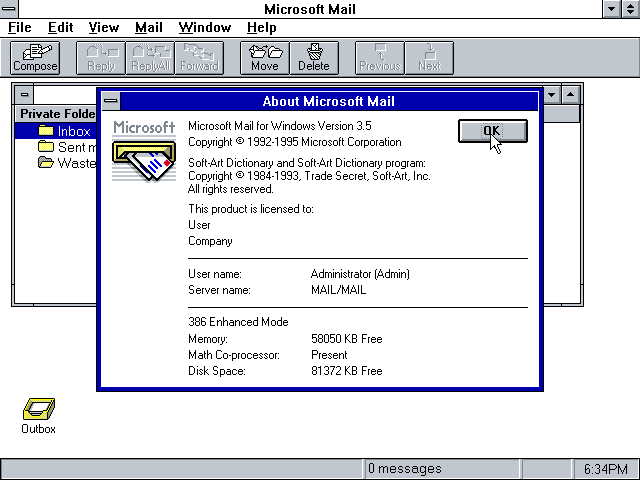This screenshot has height=480, width=640.
Task: Click the '81372 KB Free' disk space value
Action: (347, 371)
